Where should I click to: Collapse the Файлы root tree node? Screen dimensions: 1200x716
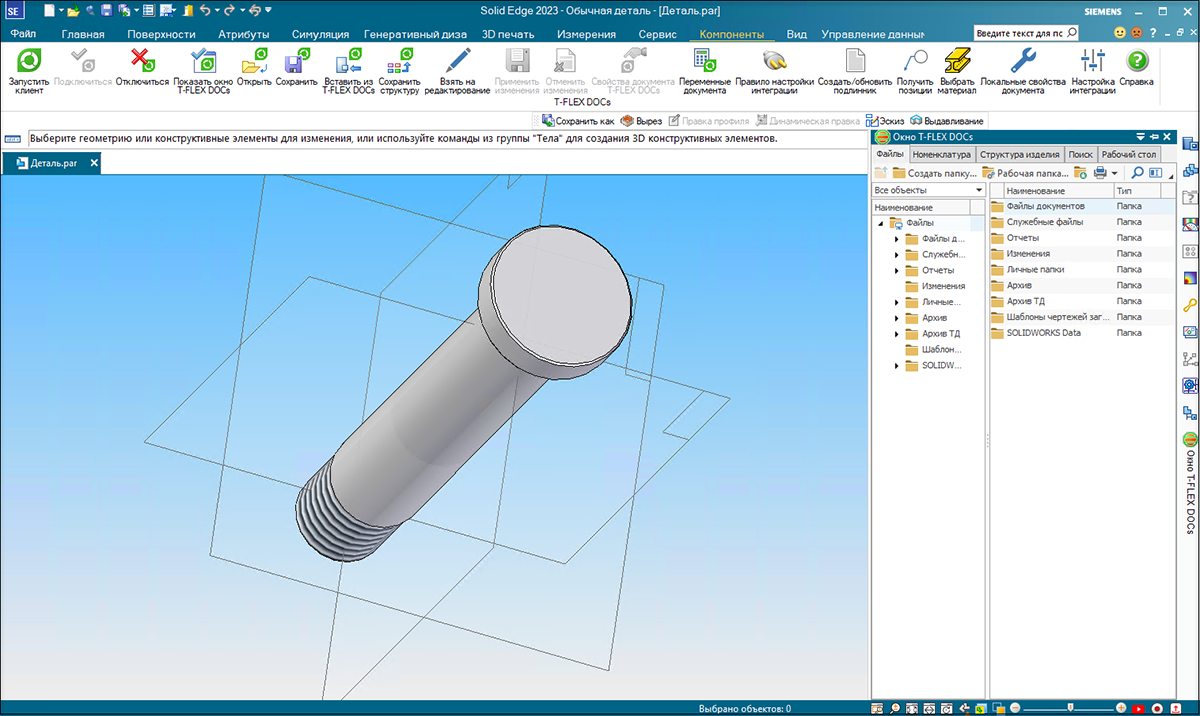click(x=881, y=223)
